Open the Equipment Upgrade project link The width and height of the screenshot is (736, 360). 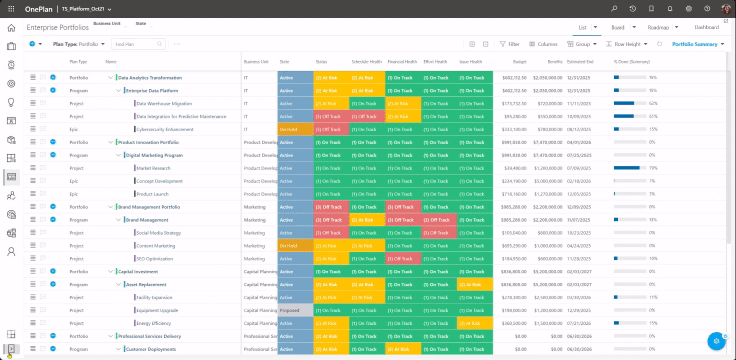click(157, 310)
